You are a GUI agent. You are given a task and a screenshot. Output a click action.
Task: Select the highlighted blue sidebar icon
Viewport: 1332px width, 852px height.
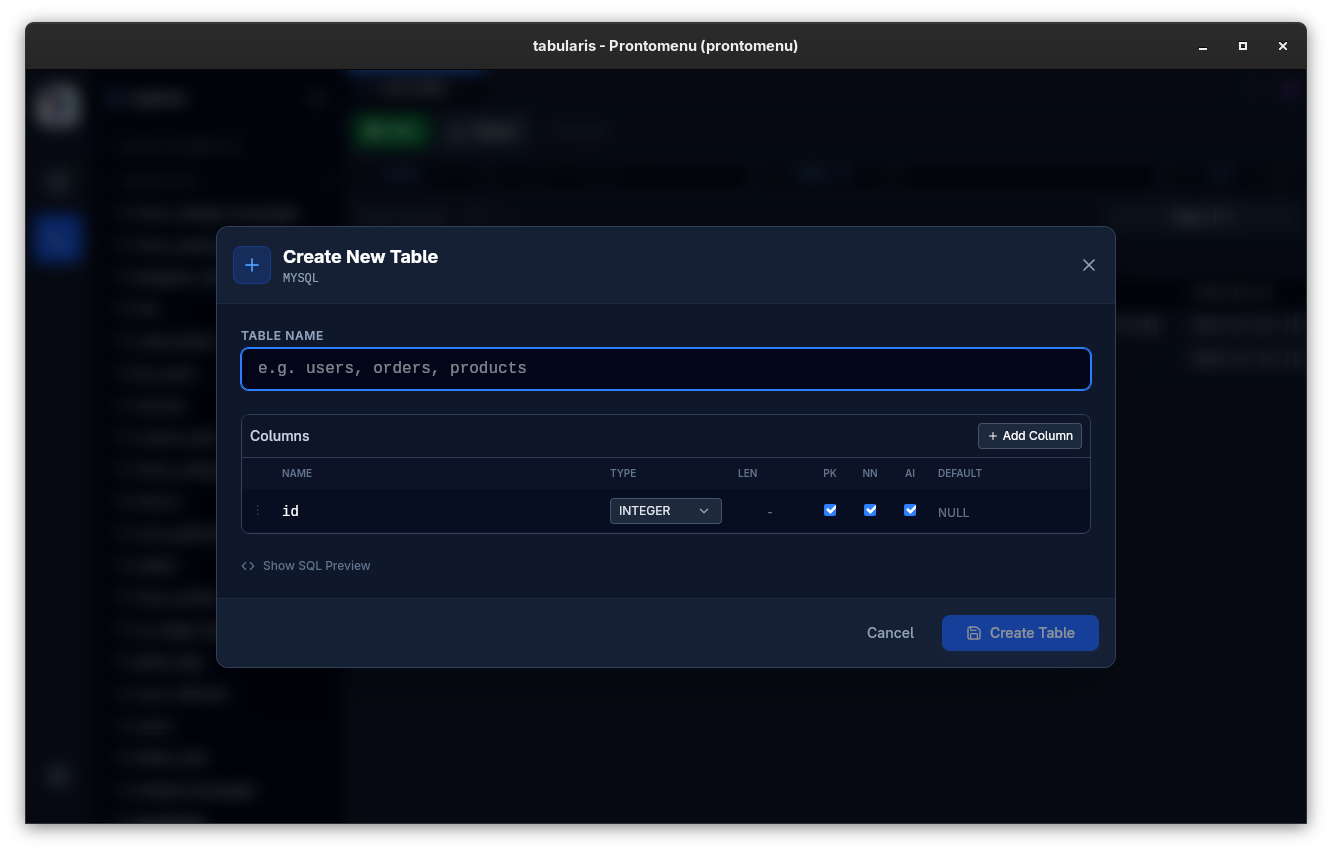coord(57,238)
